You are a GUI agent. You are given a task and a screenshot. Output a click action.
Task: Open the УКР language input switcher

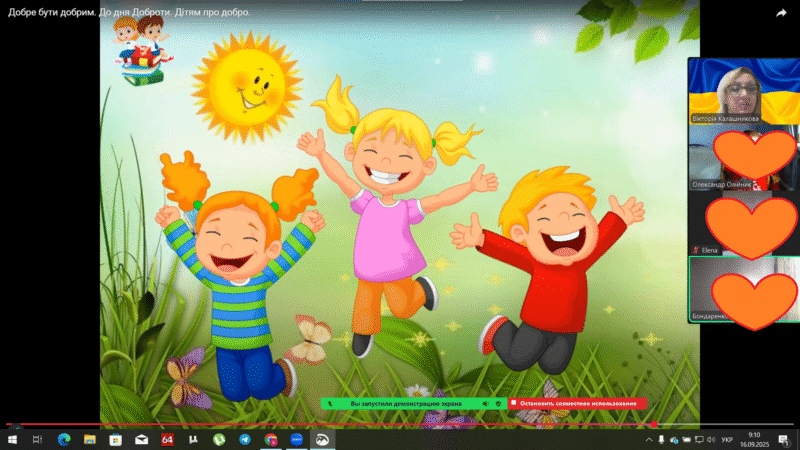tap(727, 439)
